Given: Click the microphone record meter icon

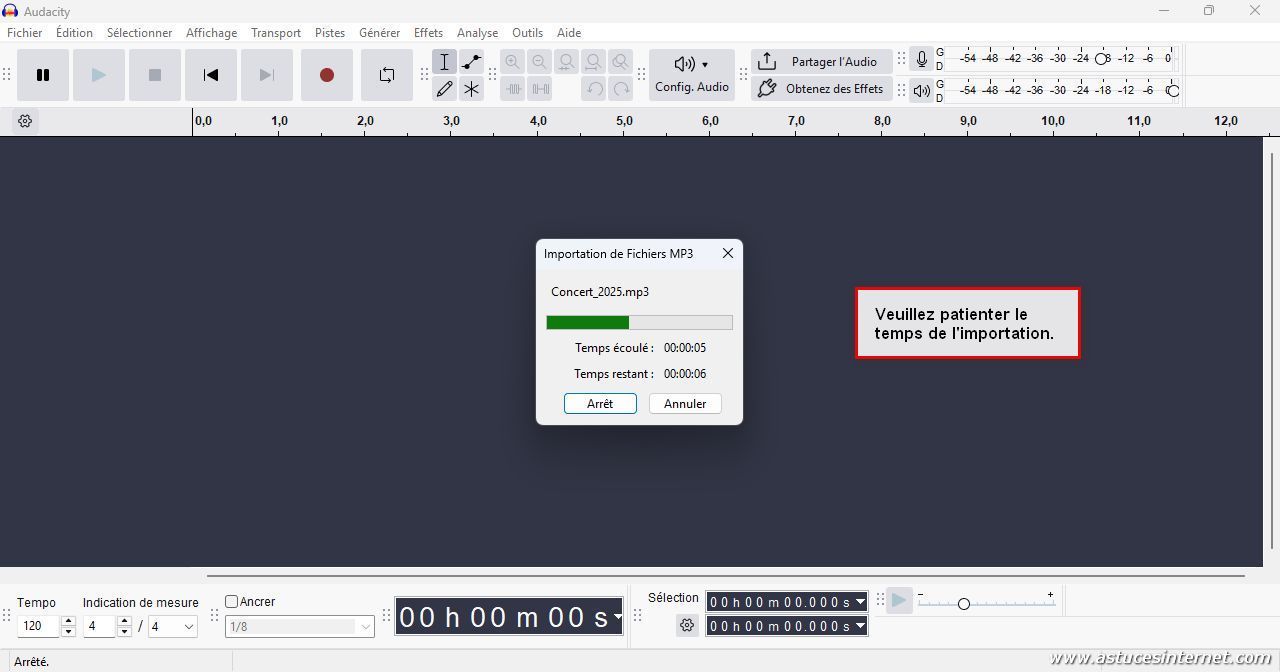Looking at the screenshot, I should point(922,59).
